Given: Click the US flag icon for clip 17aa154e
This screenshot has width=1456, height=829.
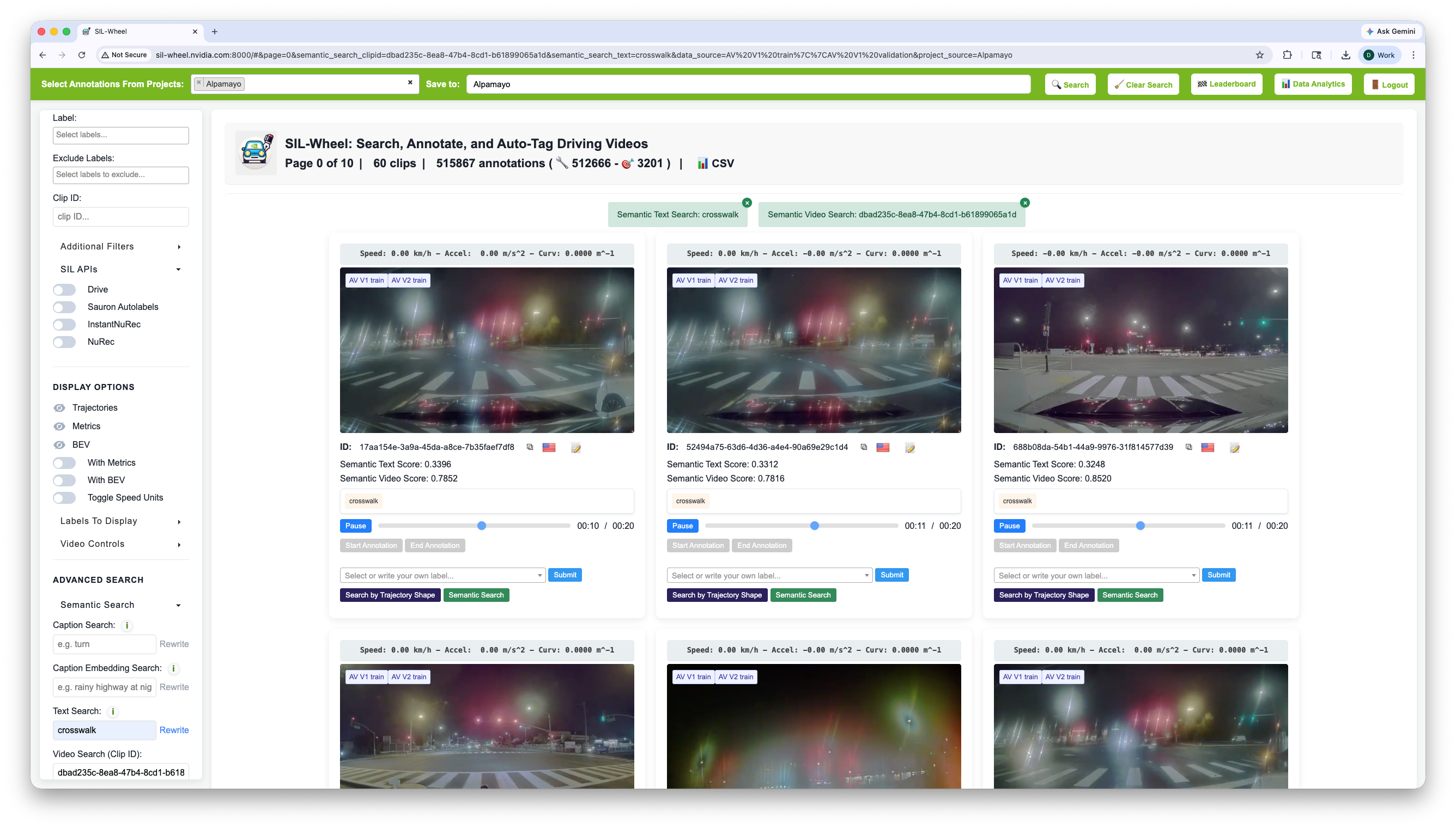Looking at the screenshot, I should click(549, 447).
